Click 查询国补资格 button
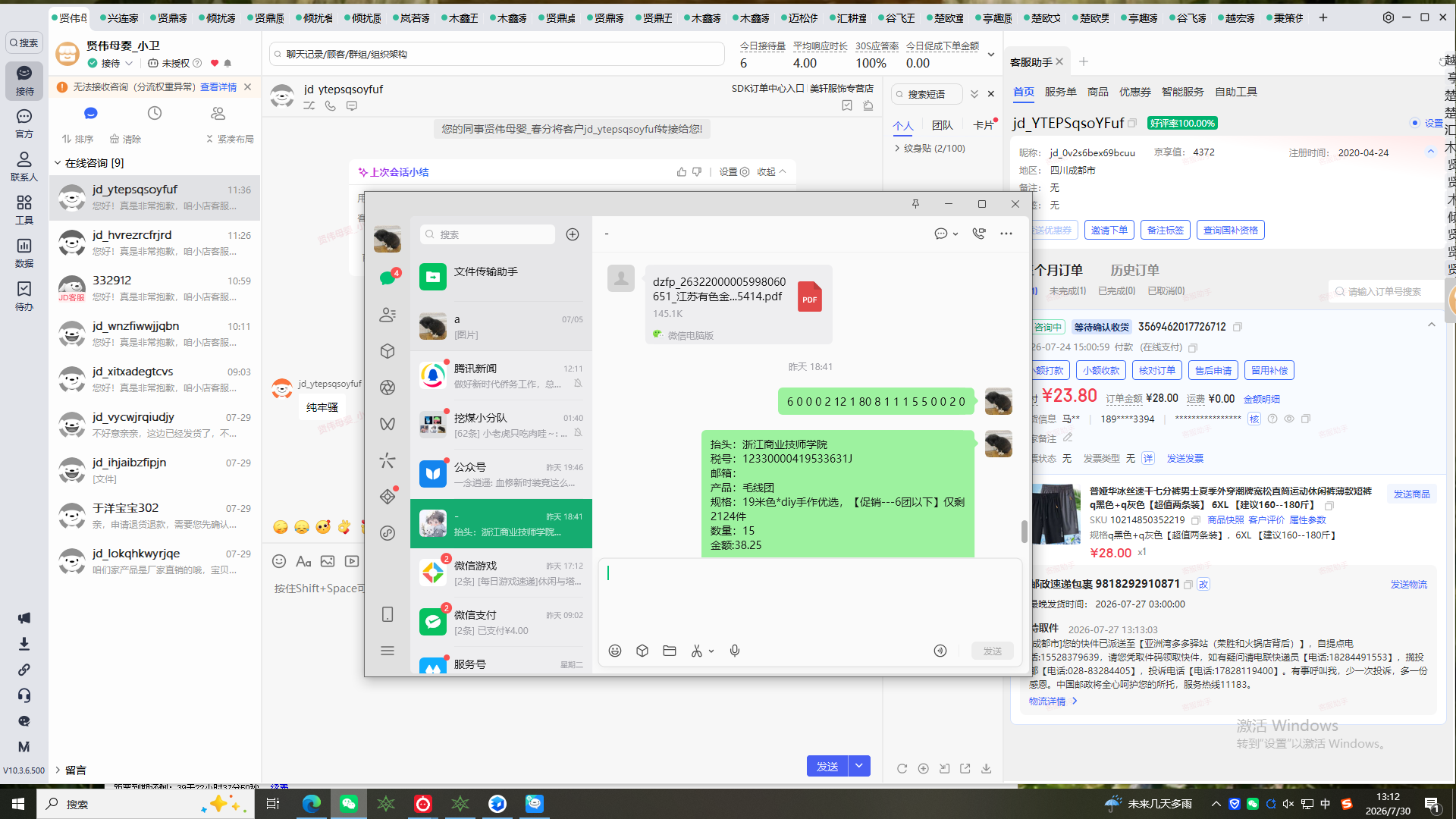The width and height of the screenshot is (1456, 819). [x=1231, y=230]
